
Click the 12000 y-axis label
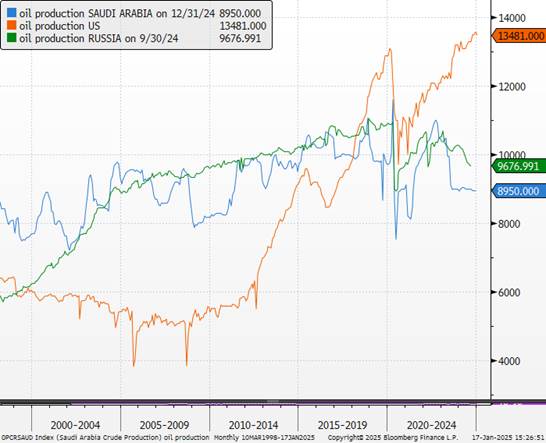coord(512,87)
